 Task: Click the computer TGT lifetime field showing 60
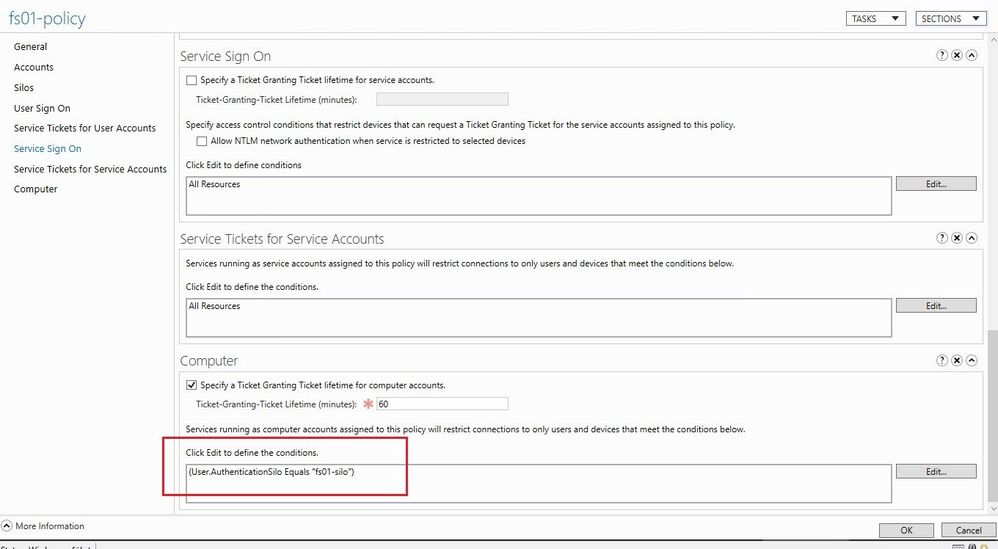click(x=442, y=404)
